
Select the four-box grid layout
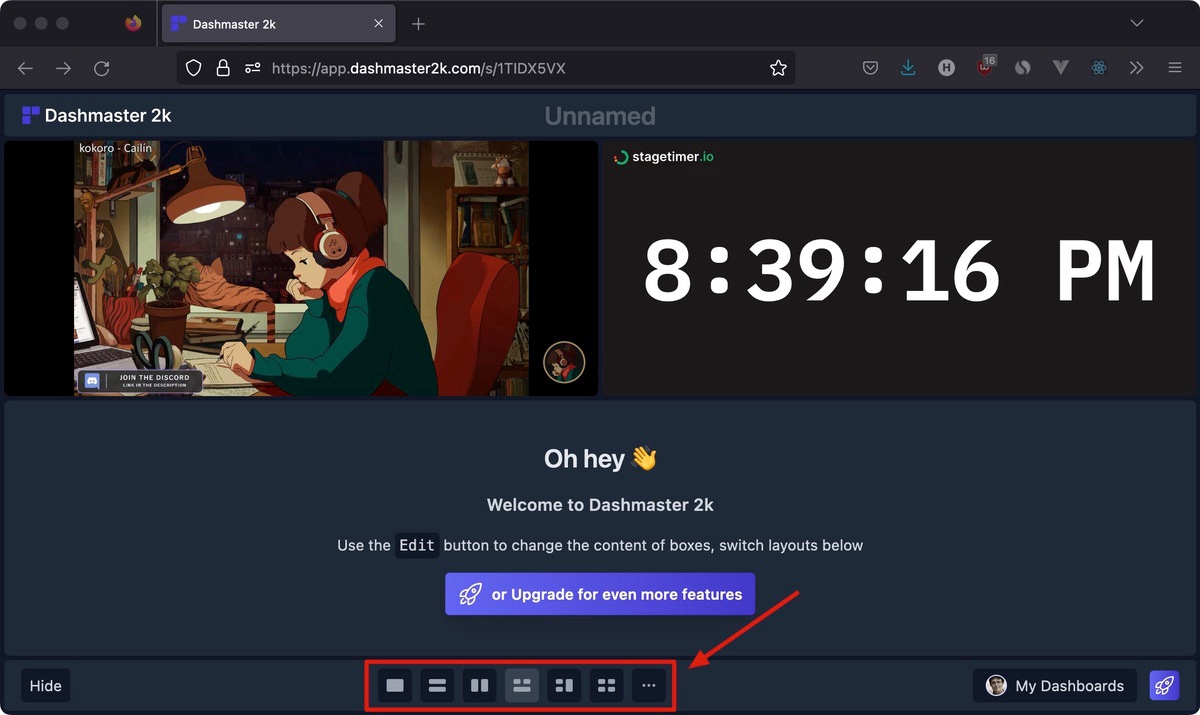click(606, 685)
